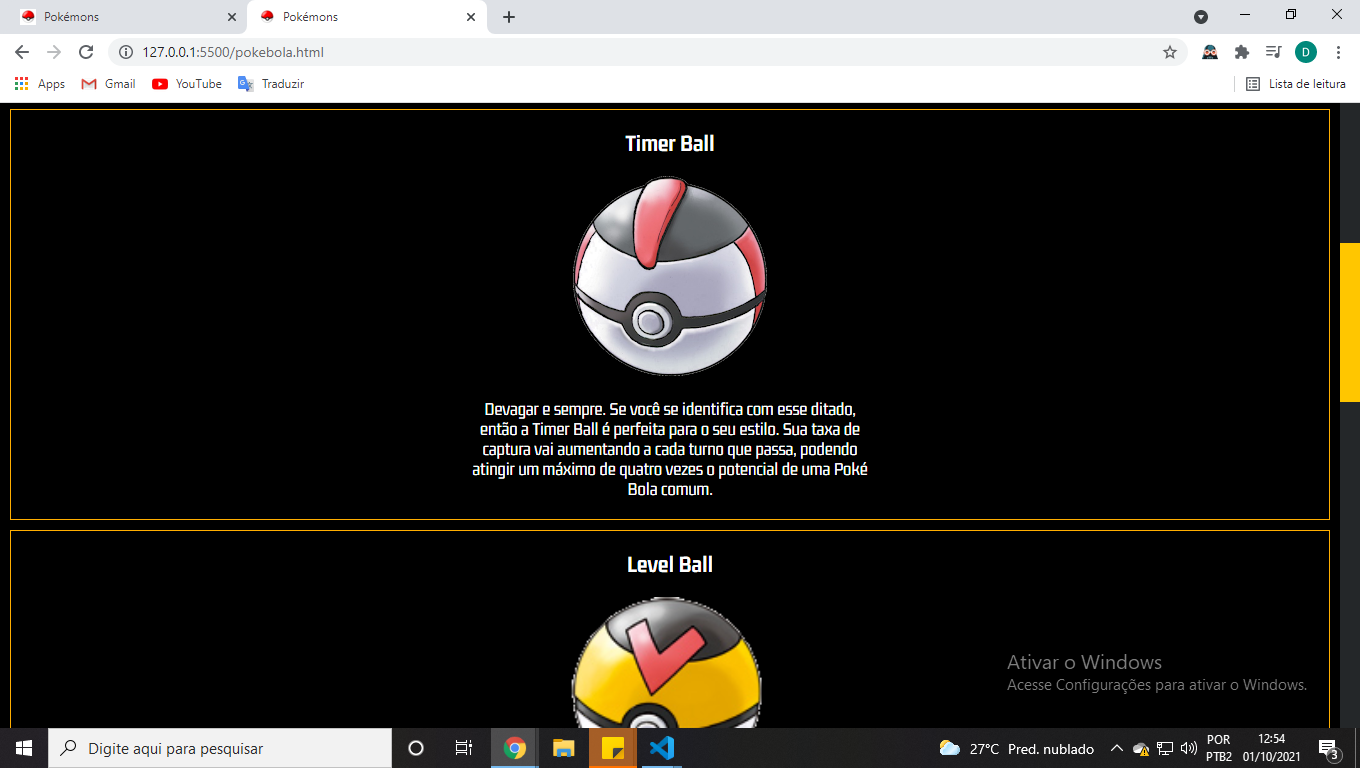The width and height of the screenshot is (1360, 768).
Task: Click the Level Ball image
Action: 667,662
